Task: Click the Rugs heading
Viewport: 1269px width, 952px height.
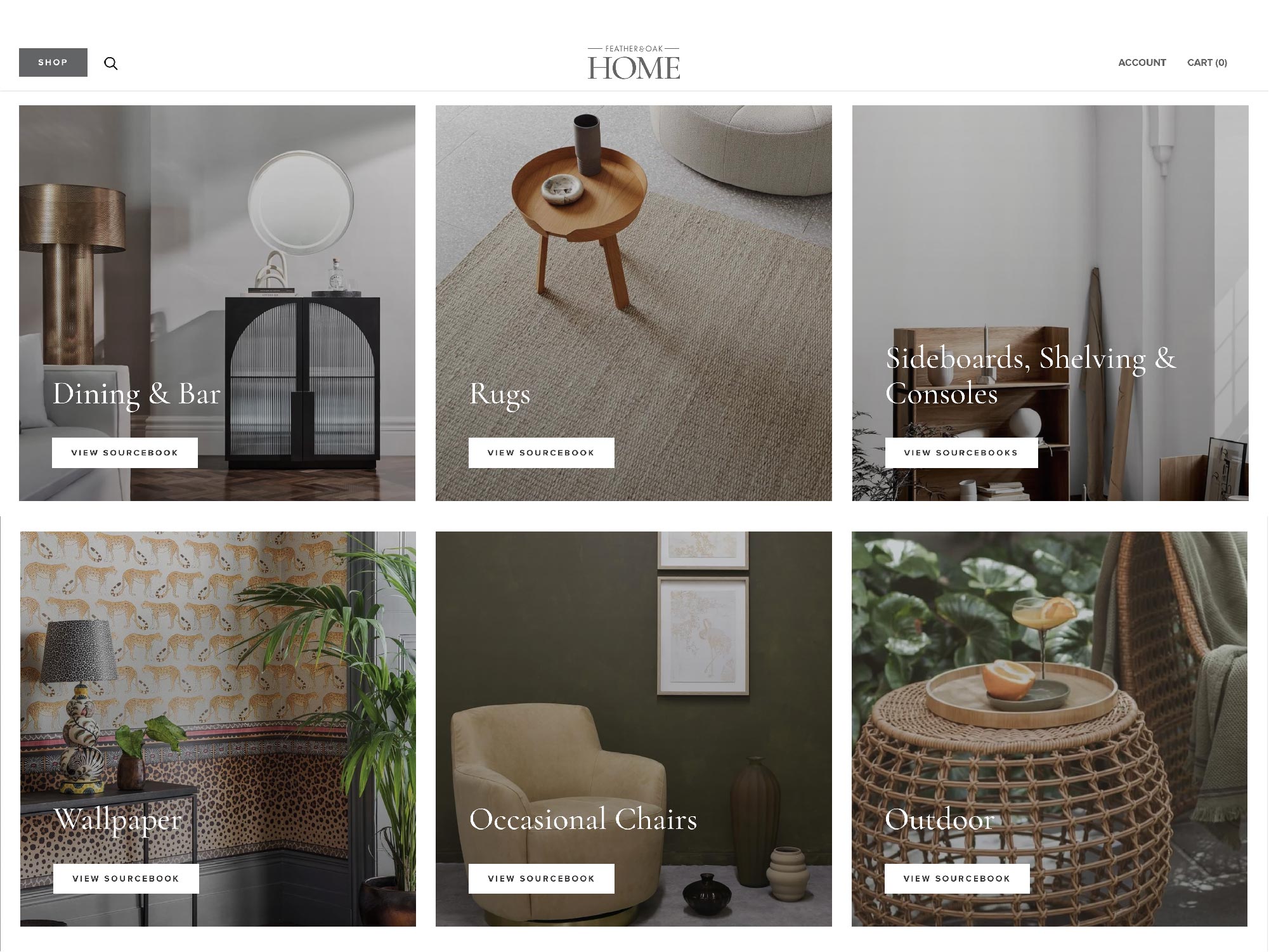Action: pos(500,394)
